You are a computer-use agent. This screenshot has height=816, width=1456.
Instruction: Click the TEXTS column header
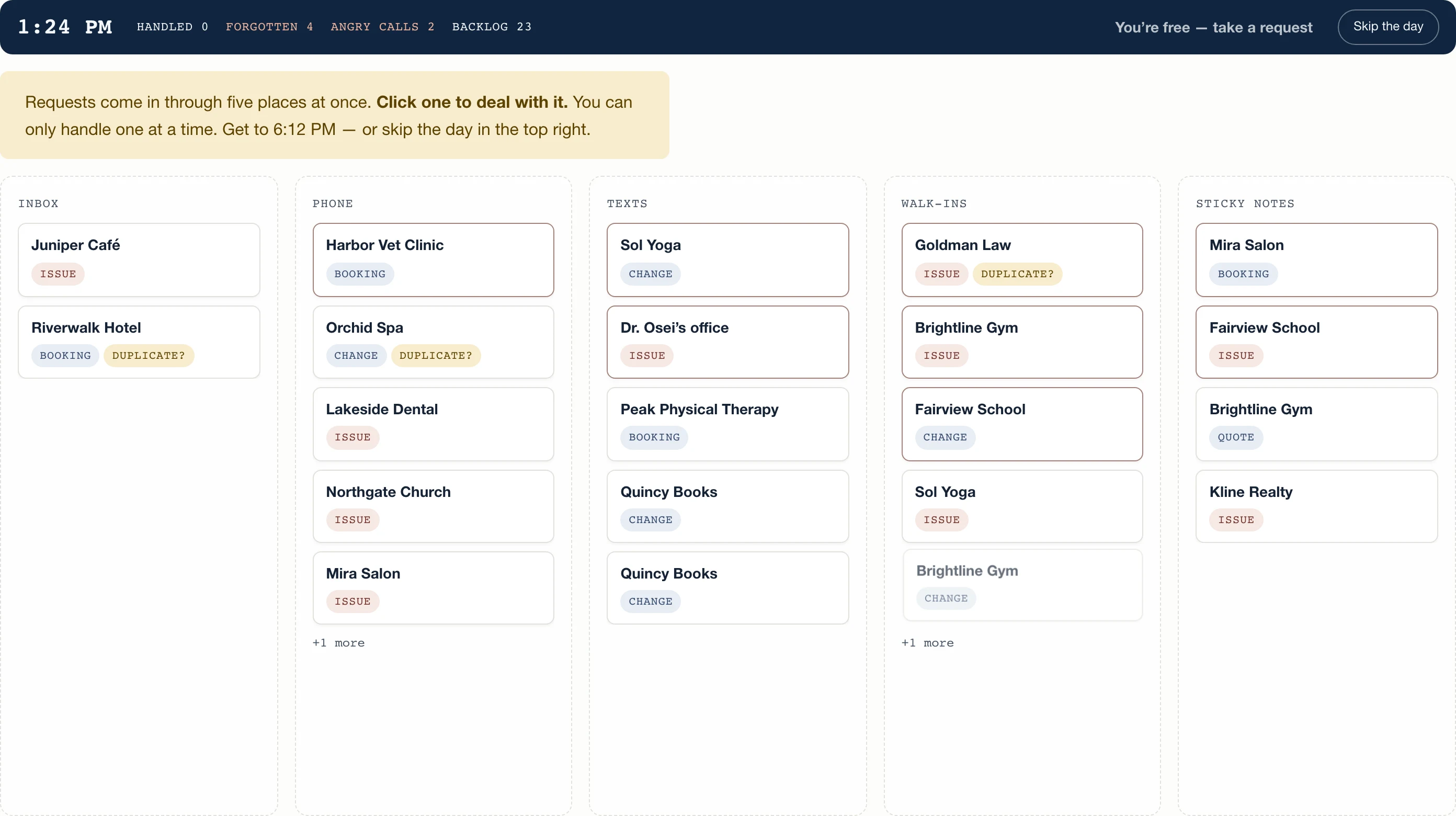[x=628, y=203]
